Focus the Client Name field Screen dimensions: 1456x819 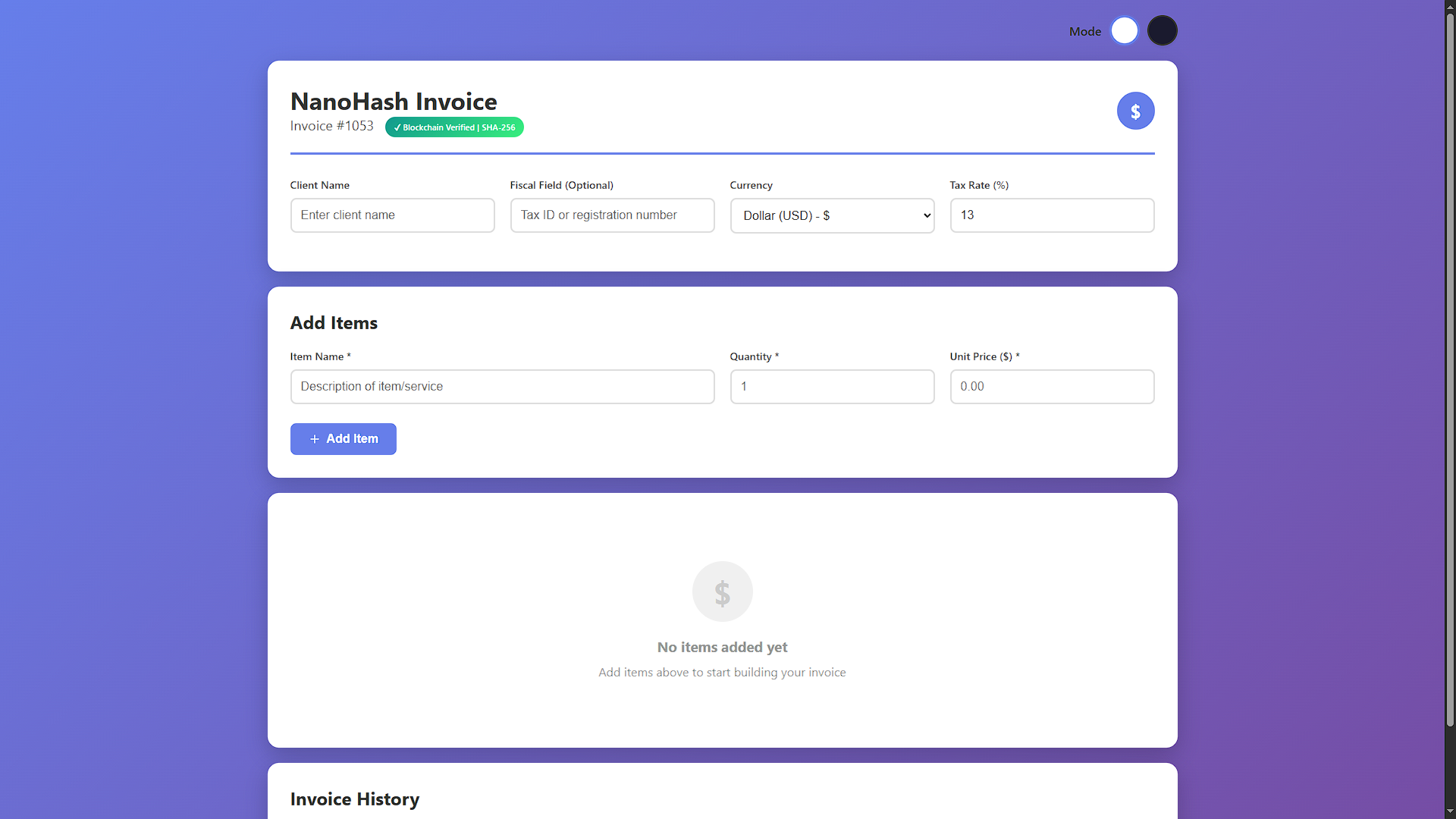[392, 215]
